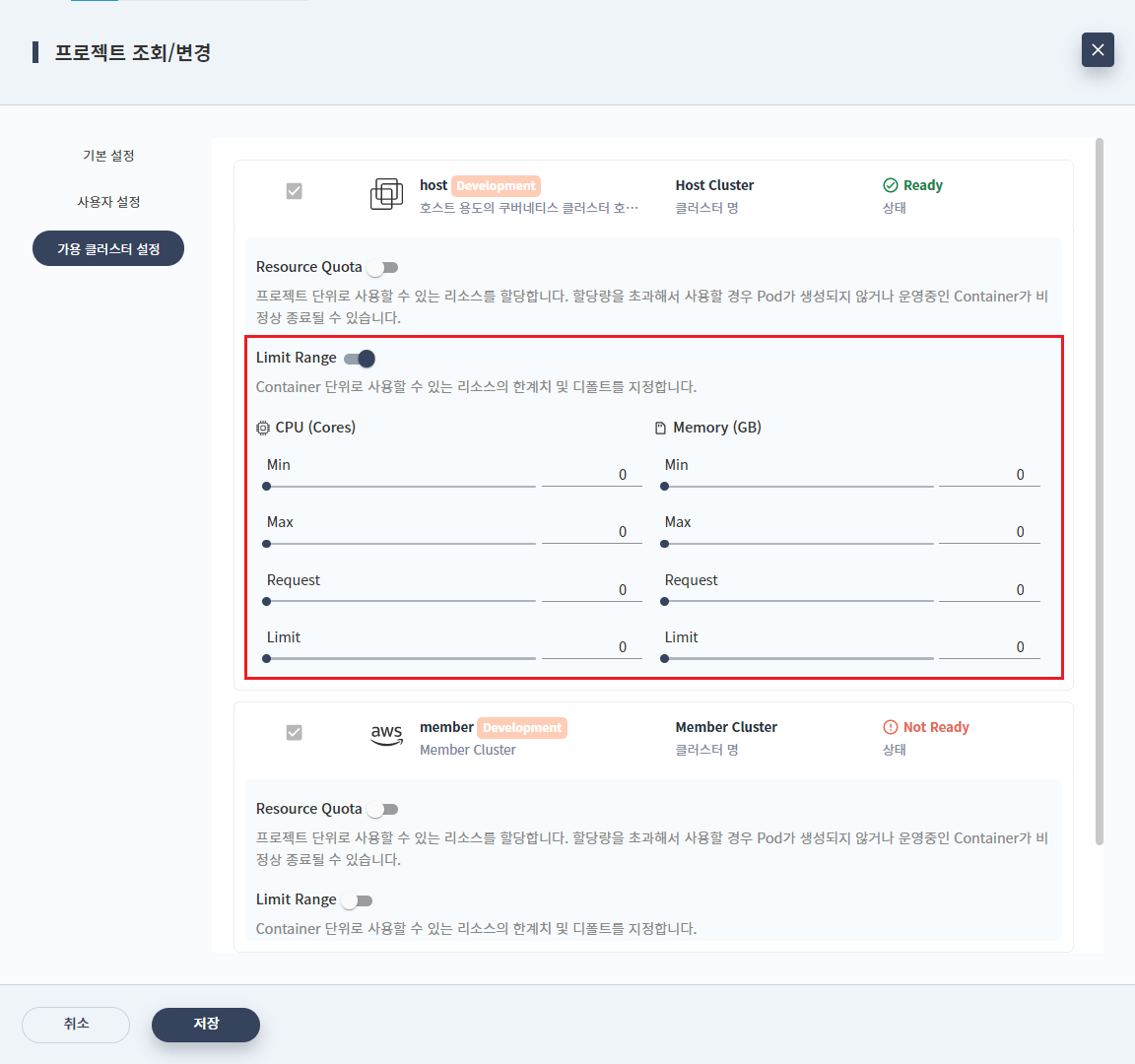Click the CPU (Cores) heading

[x=315, y=427]
